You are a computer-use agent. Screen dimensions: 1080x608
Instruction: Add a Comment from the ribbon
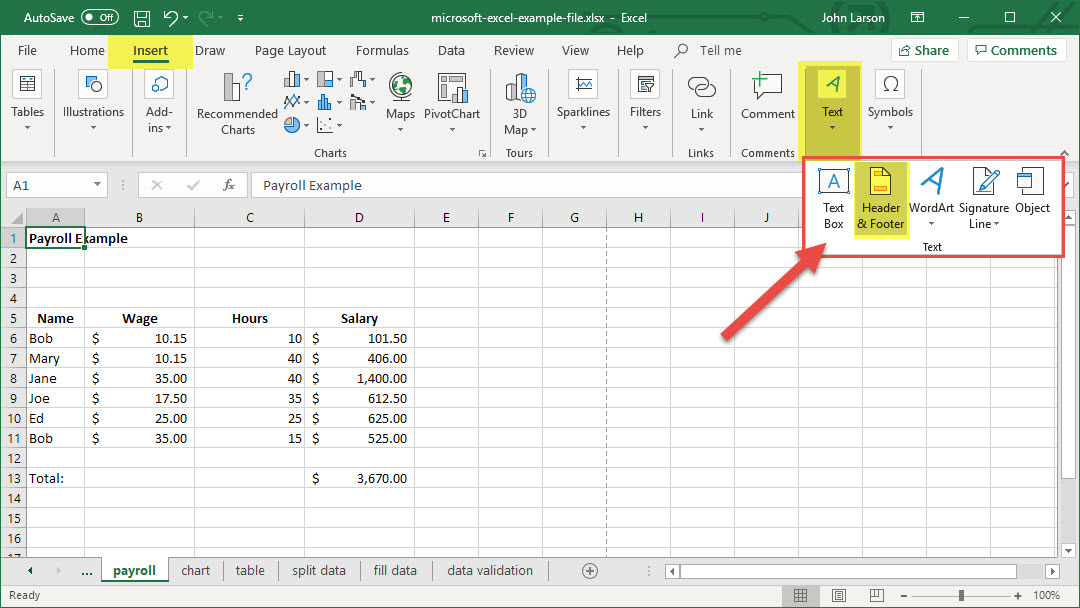tap(767, 98)
